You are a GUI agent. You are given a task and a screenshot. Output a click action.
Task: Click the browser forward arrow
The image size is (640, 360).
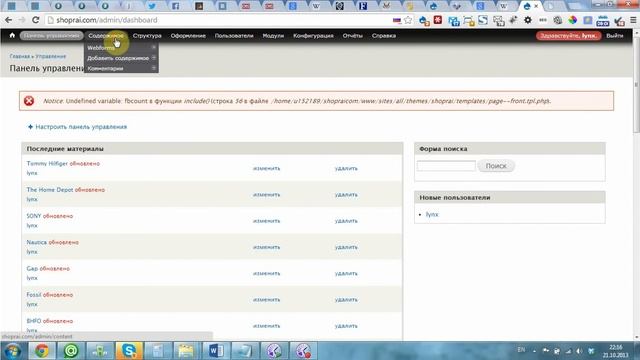point(22,20)
